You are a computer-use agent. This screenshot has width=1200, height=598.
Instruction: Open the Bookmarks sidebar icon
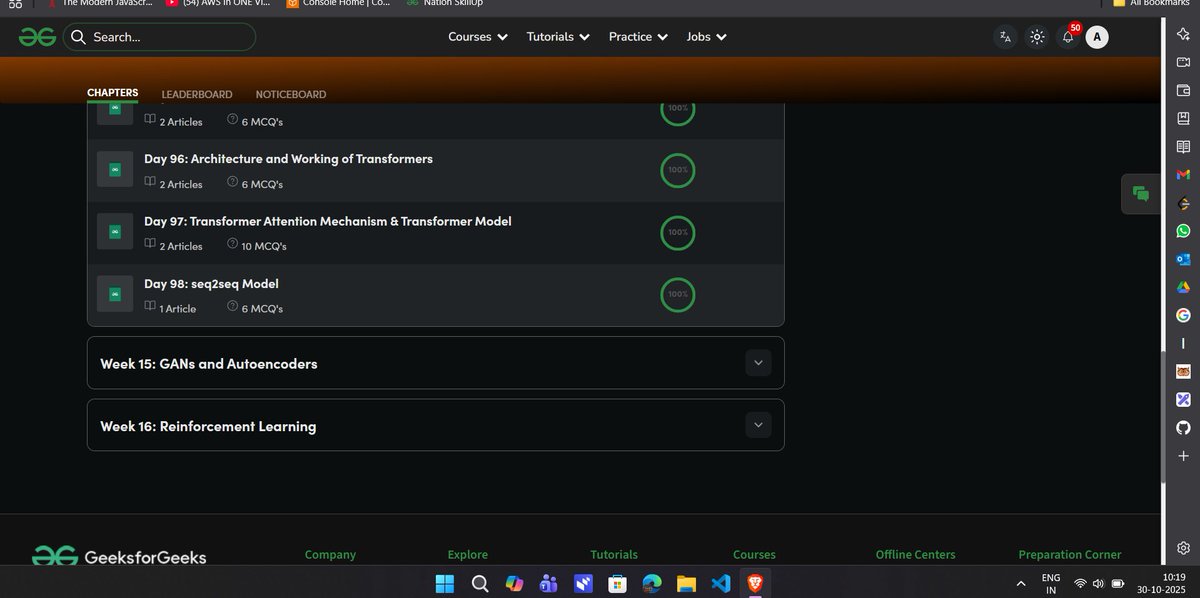pos(1183,118)
